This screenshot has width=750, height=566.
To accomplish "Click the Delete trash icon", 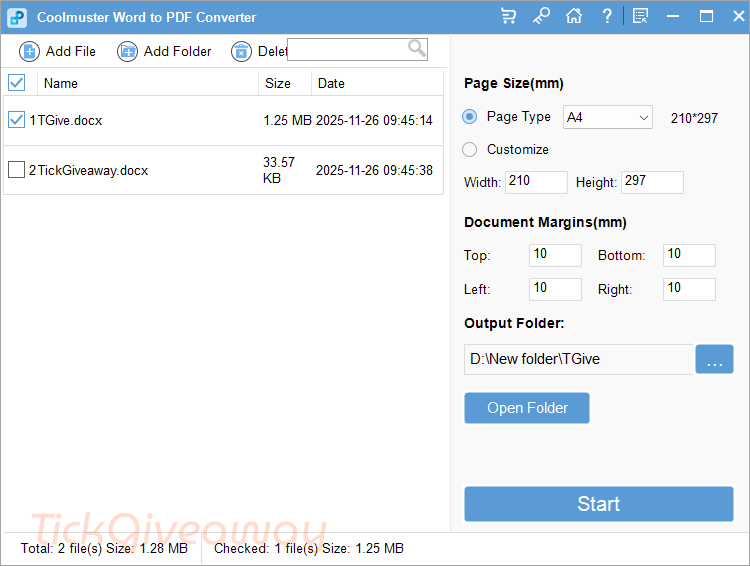I will click(242, 51).
